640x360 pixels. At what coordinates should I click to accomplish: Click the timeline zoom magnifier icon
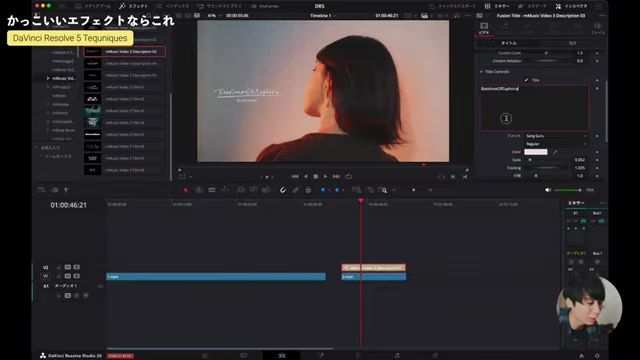383,190
